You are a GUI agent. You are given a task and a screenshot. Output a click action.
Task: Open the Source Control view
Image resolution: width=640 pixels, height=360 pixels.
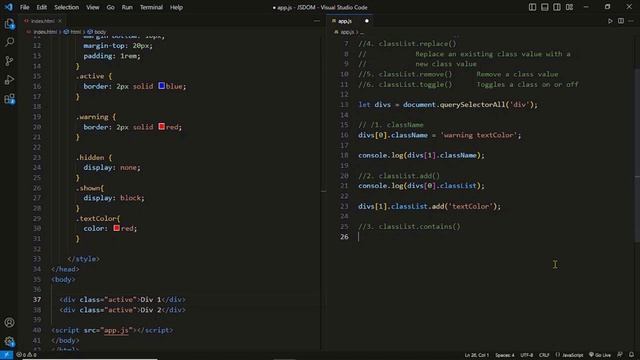(x=9, y=61)
